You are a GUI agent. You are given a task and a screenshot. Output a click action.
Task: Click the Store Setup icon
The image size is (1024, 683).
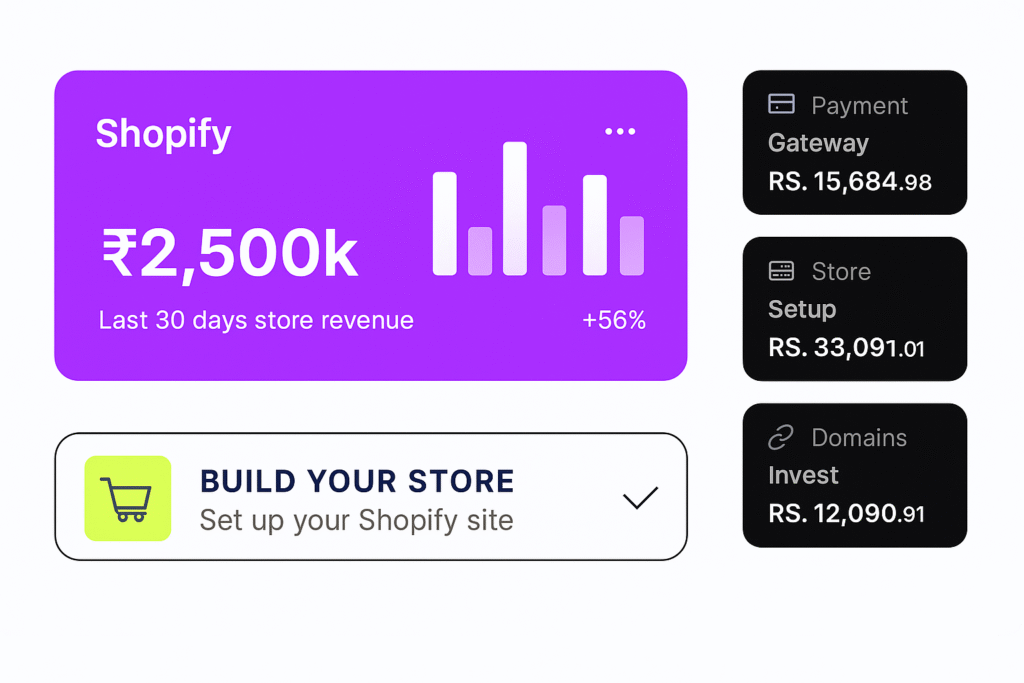[781, 270]
